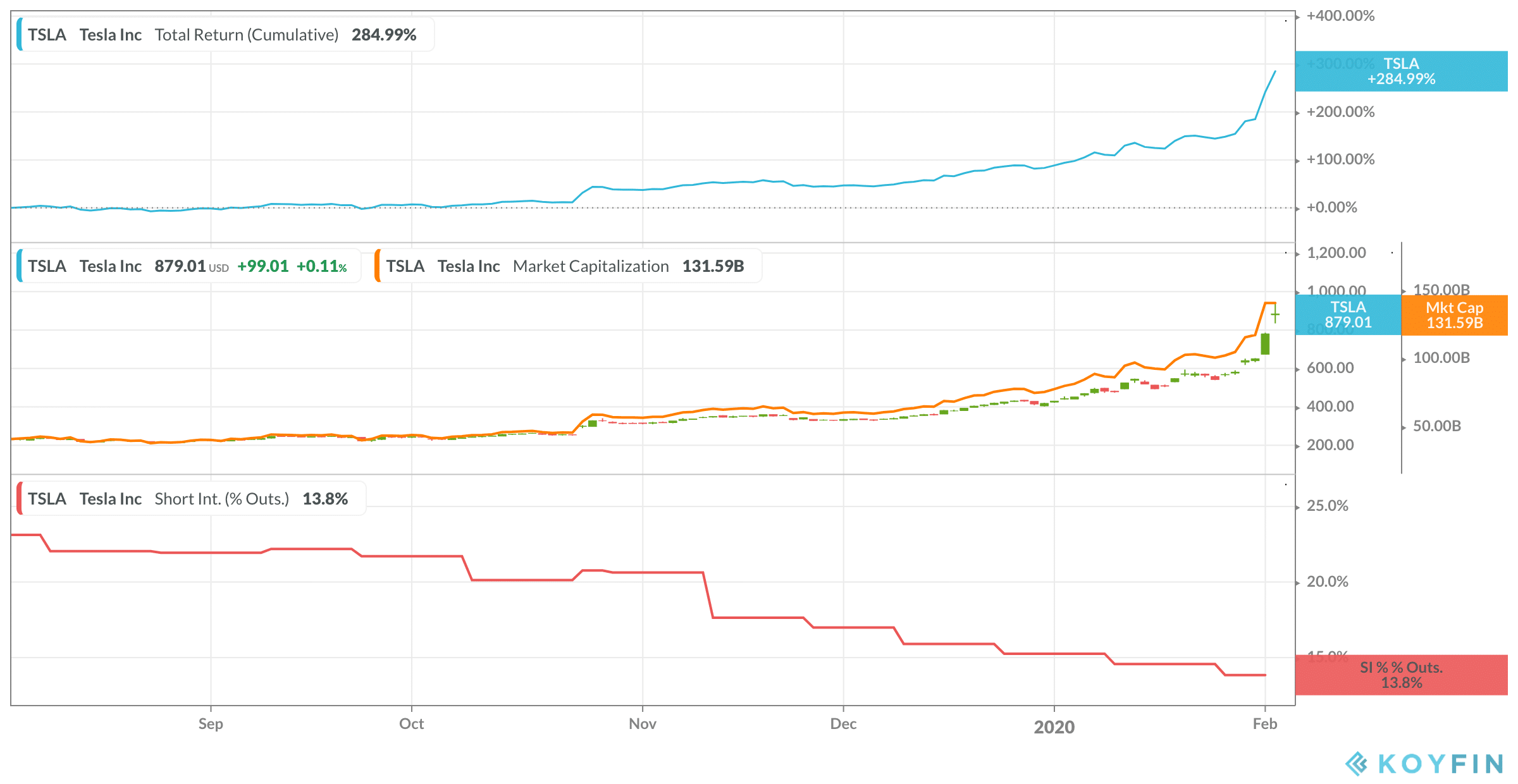
Task: Click the Sep label on time axis
Action: (x=211, y=724)
